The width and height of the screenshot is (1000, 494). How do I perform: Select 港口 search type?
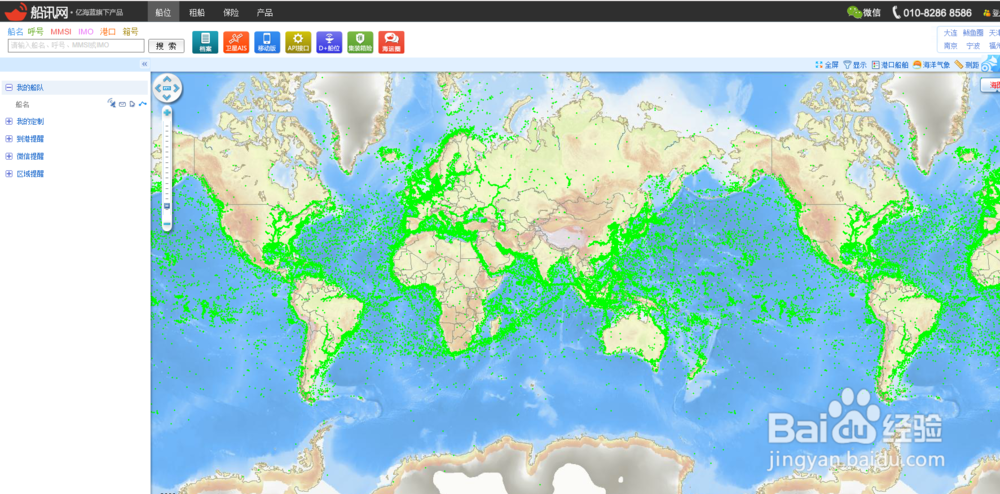108,31
